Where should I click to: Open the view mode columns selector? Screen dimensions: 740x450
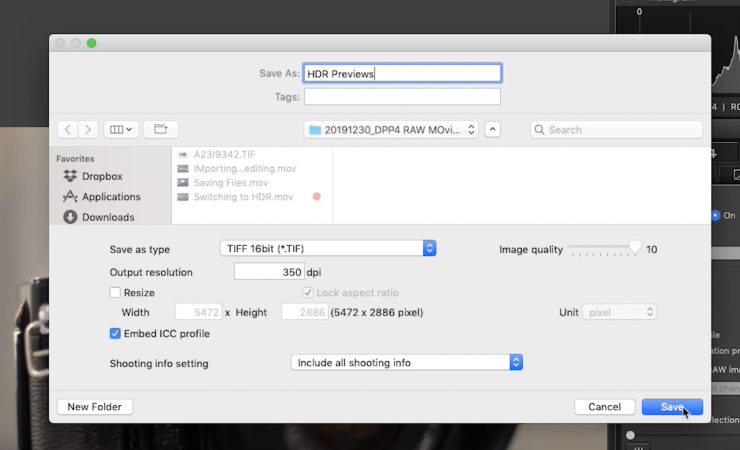pos(123,130)
